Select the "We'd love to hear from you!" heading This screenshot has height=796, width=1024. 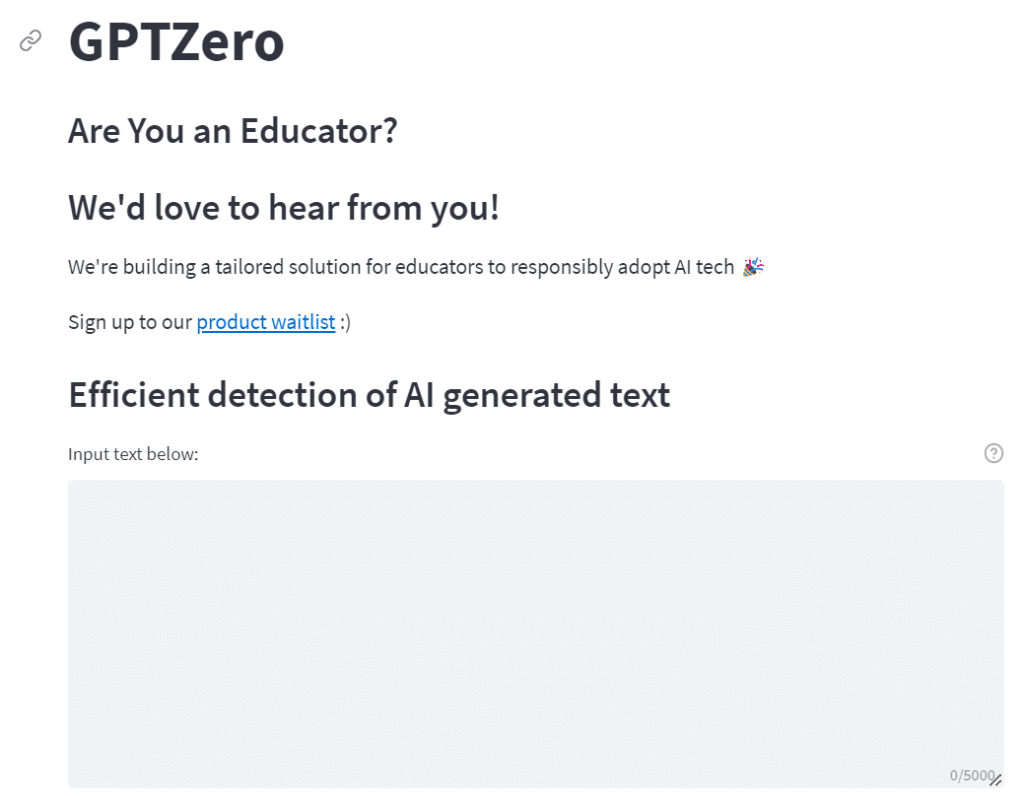tap(283, 208)
